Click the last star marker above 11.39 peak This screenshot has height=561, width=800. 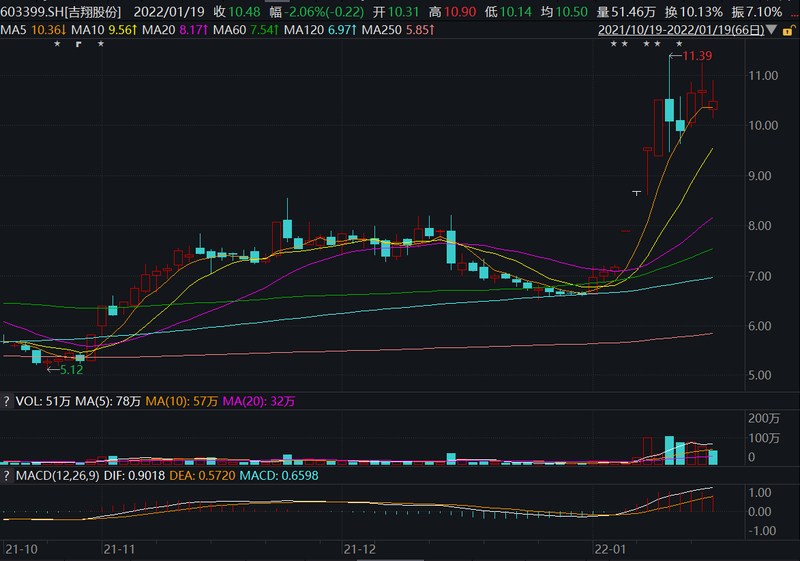[679, 44]
